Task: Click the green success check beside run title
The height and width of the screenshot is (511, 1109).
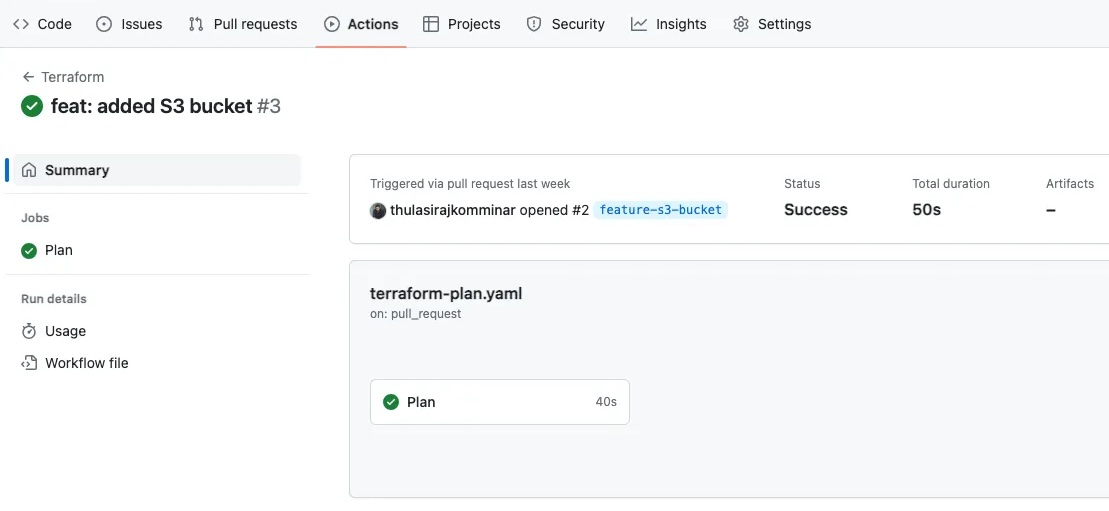Action: pyautogui.click(x=32, y=106)
